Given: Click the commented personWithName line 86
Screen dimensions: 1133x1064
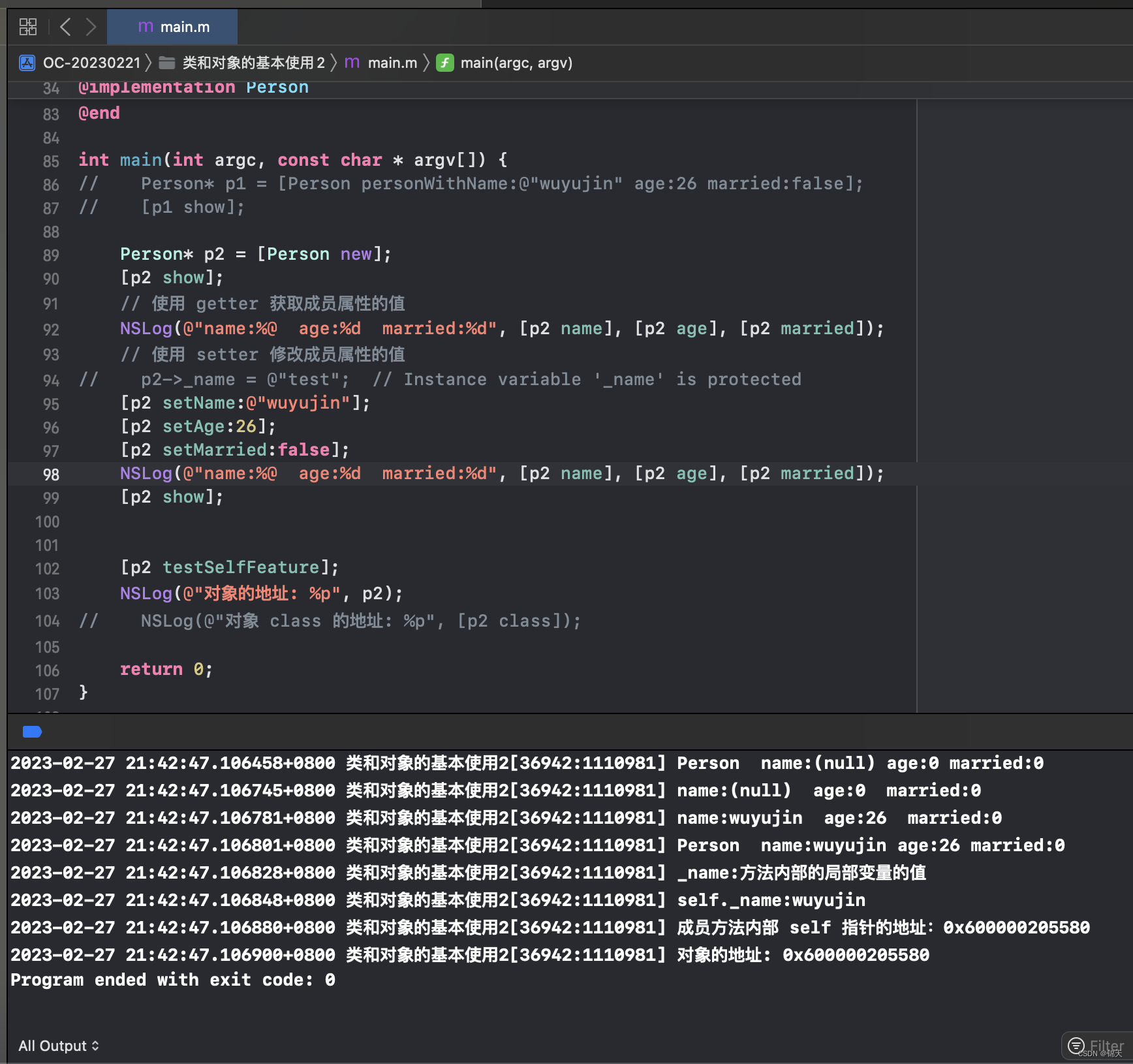Looking at the screenshot, I should (x=471, y=183).
